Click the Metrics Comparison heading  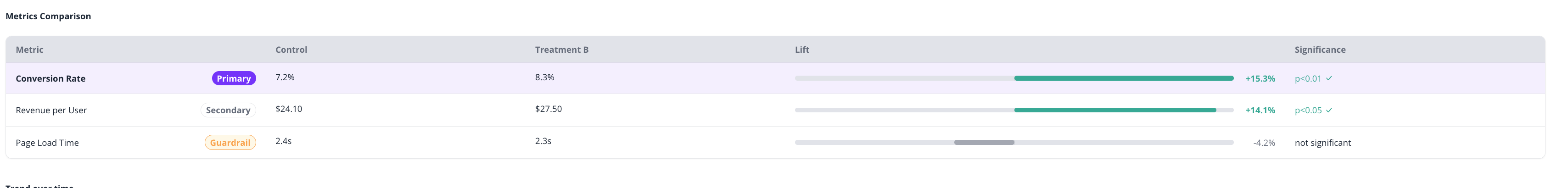coord(48,17)
